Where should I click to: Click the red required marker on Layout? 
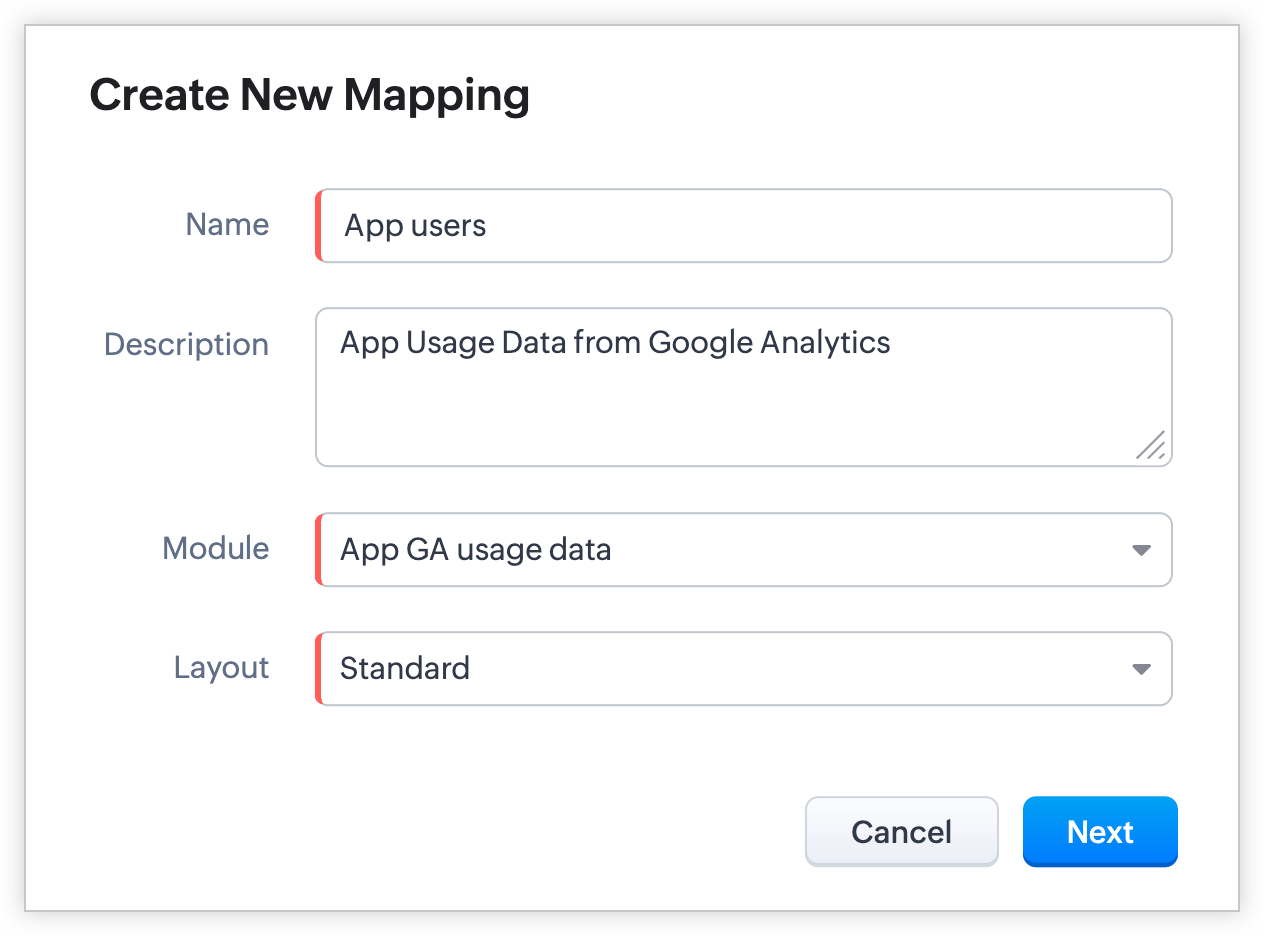click(319, 668)
